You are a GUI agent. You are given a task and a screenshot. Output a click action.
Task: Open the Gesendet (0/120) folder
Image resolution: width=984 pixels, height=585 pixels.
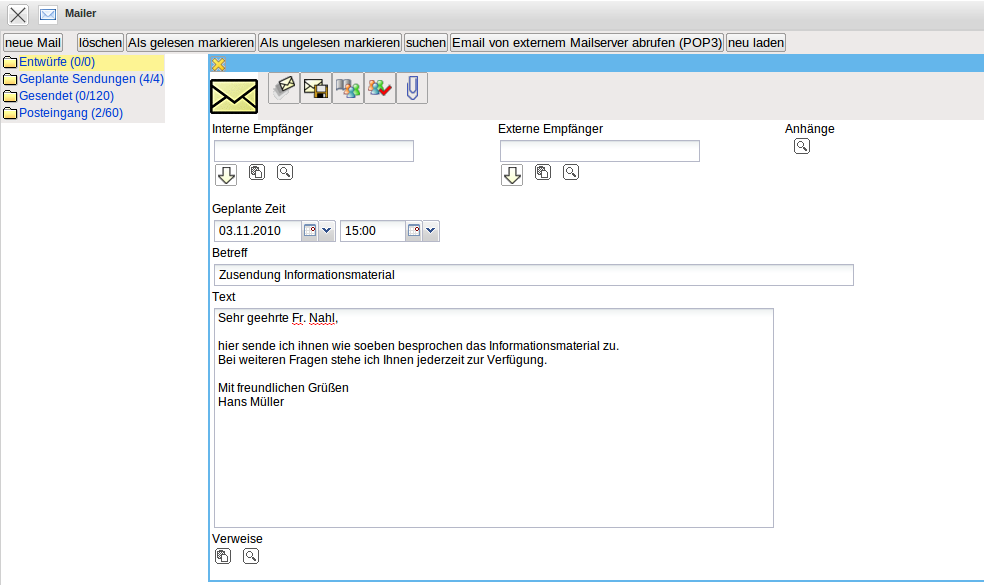66,95
